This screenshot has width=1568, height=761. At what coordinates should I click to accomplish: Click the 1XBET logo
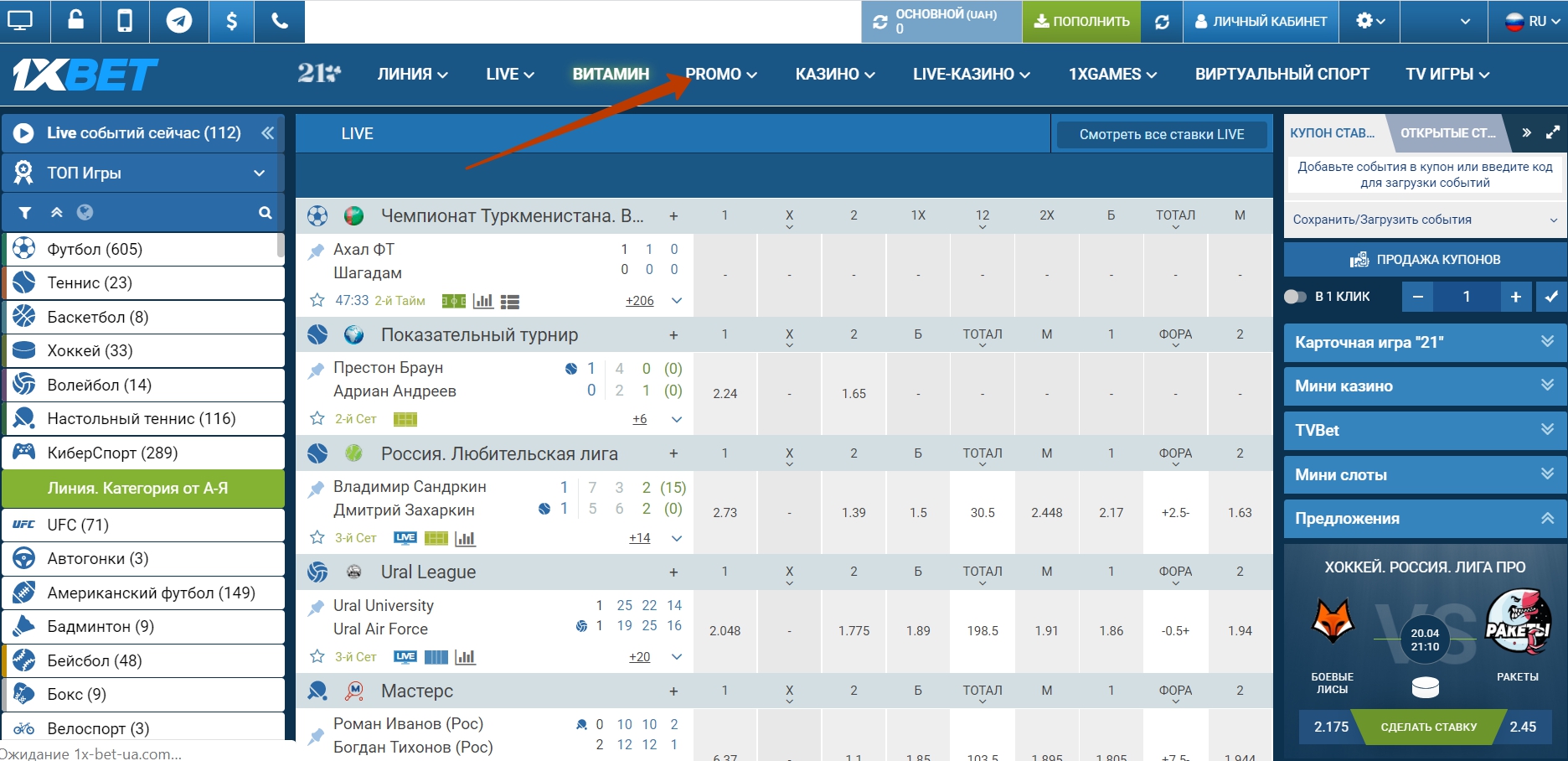[x=85, y=75]
